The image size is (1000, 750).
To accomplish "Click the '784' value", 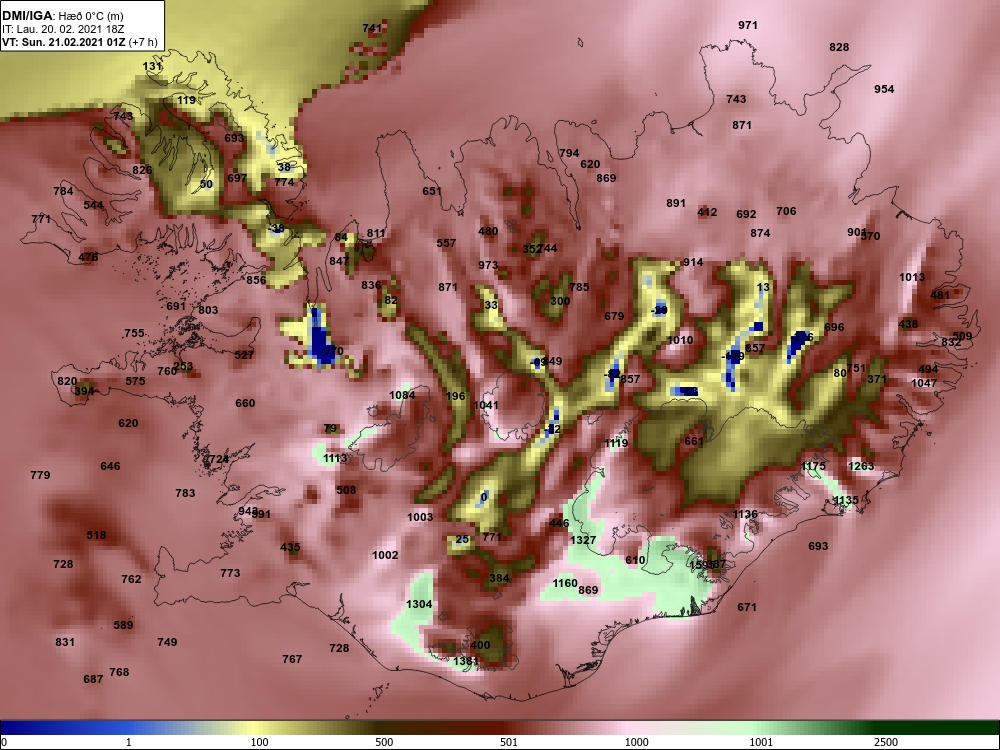I will tap(63, 191).
